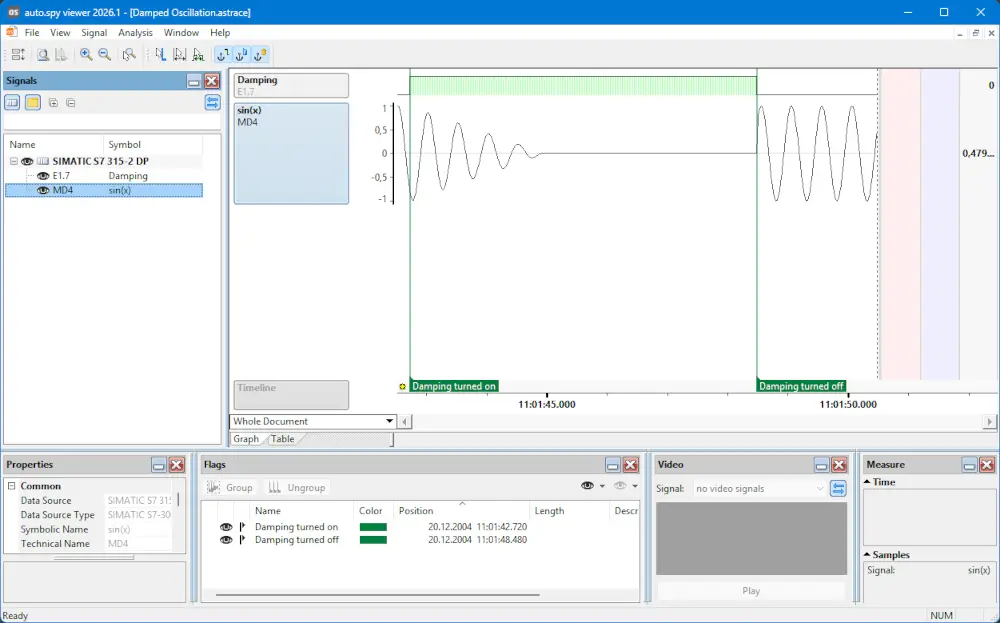Viewport: 1000px width, 623px height.
Task: Toggle visibility of SIMATIC S7 315-2 DP
Action: click(27, 161)
